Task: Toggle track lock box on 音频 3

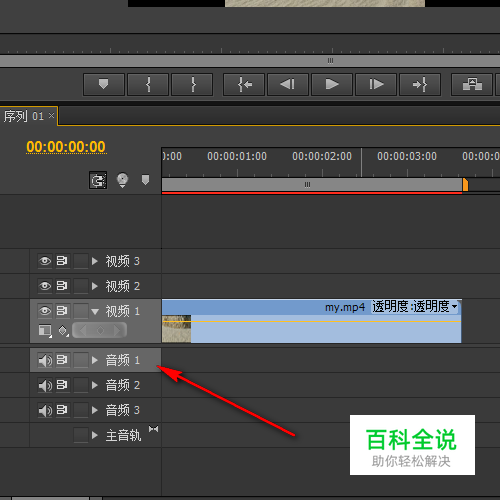Action: [x=81, y=410]
